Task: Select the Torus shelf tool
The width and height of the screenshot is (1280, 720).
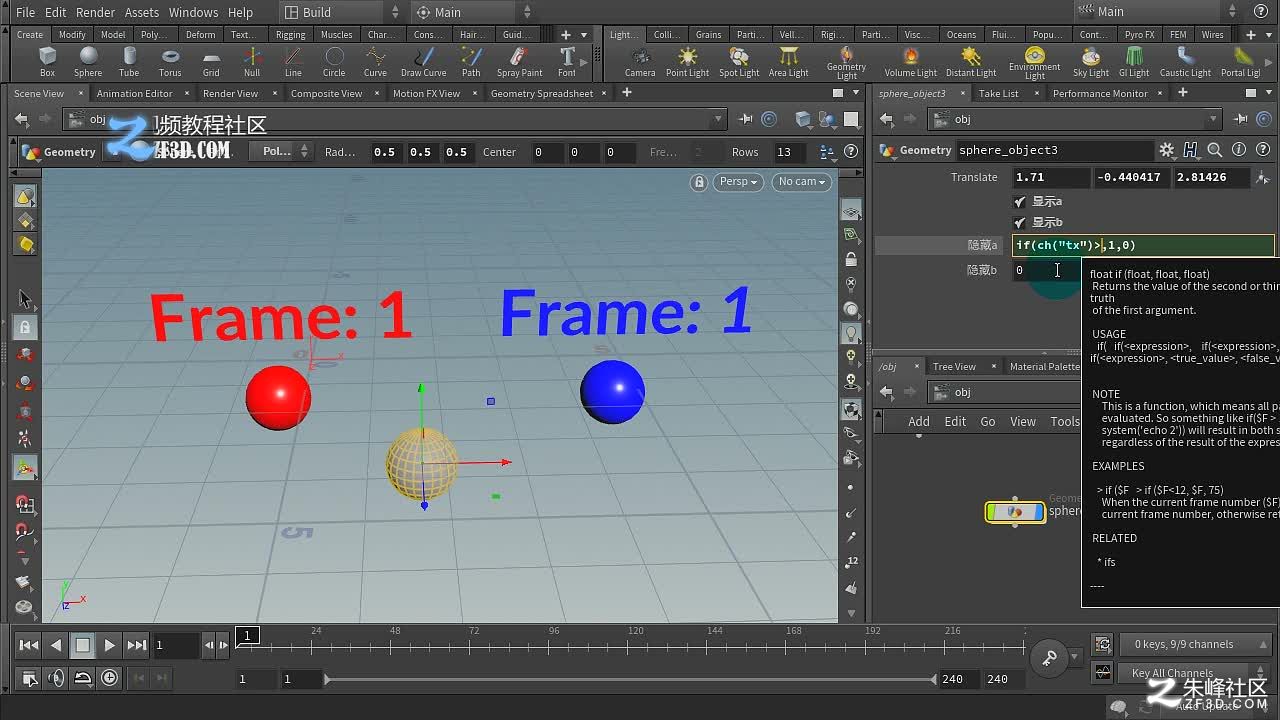Action: point(170,62)
